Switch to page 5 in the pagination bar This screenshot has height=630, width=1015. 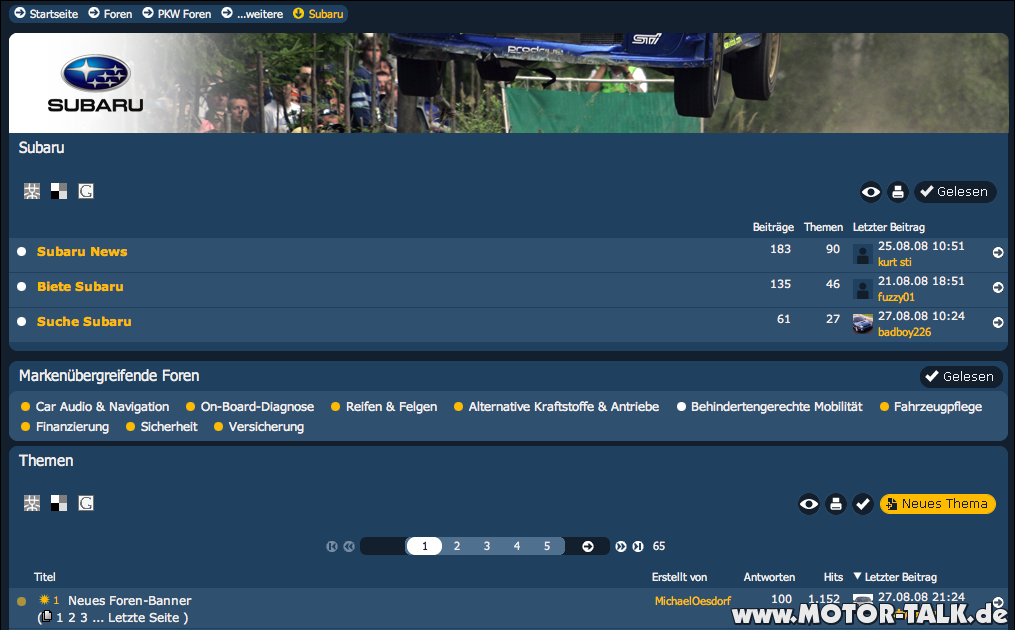click(x=547, y=546)
